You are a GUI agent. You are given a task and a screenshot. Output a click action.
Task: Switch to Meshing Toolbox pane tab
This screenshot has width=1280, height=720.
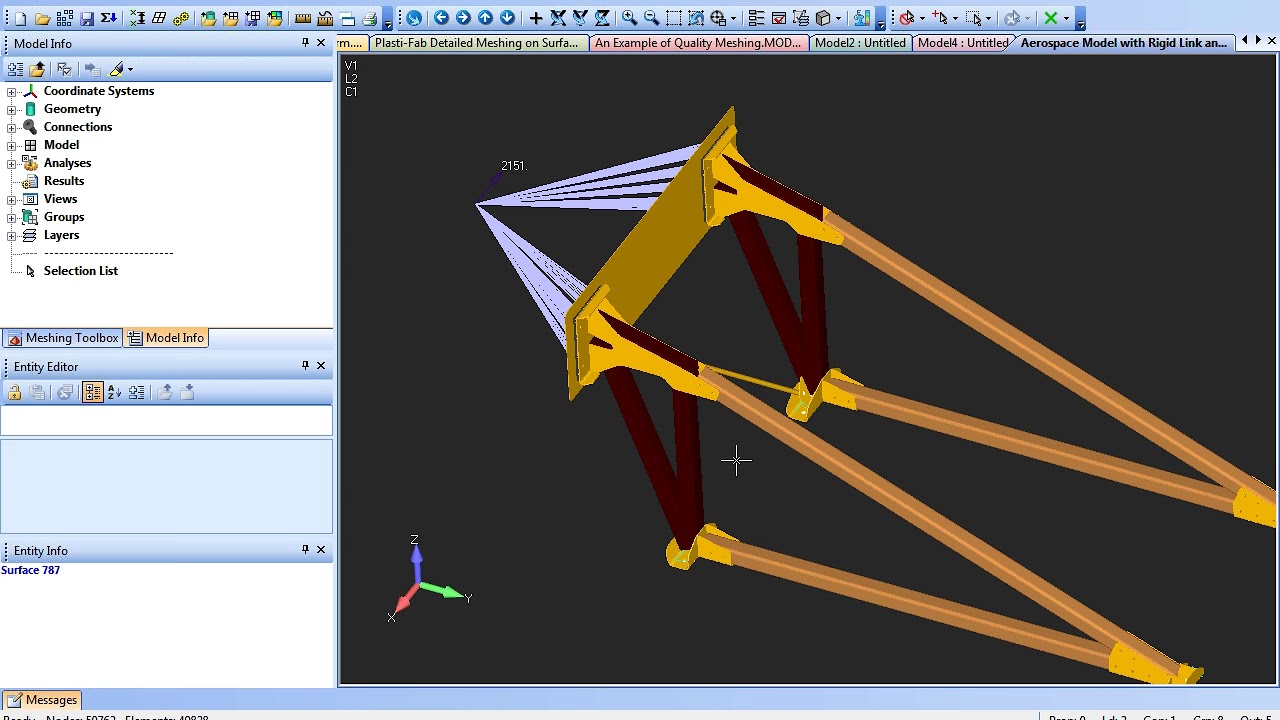[x=62, y=338]
